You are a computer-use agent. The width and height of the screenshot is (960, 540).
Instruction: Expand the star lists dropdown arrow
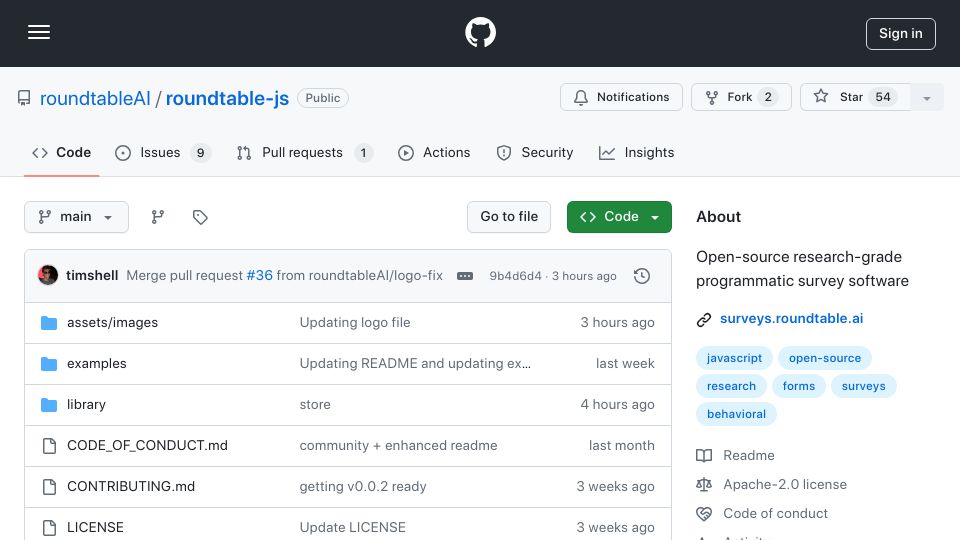click(x=927, y=98)
